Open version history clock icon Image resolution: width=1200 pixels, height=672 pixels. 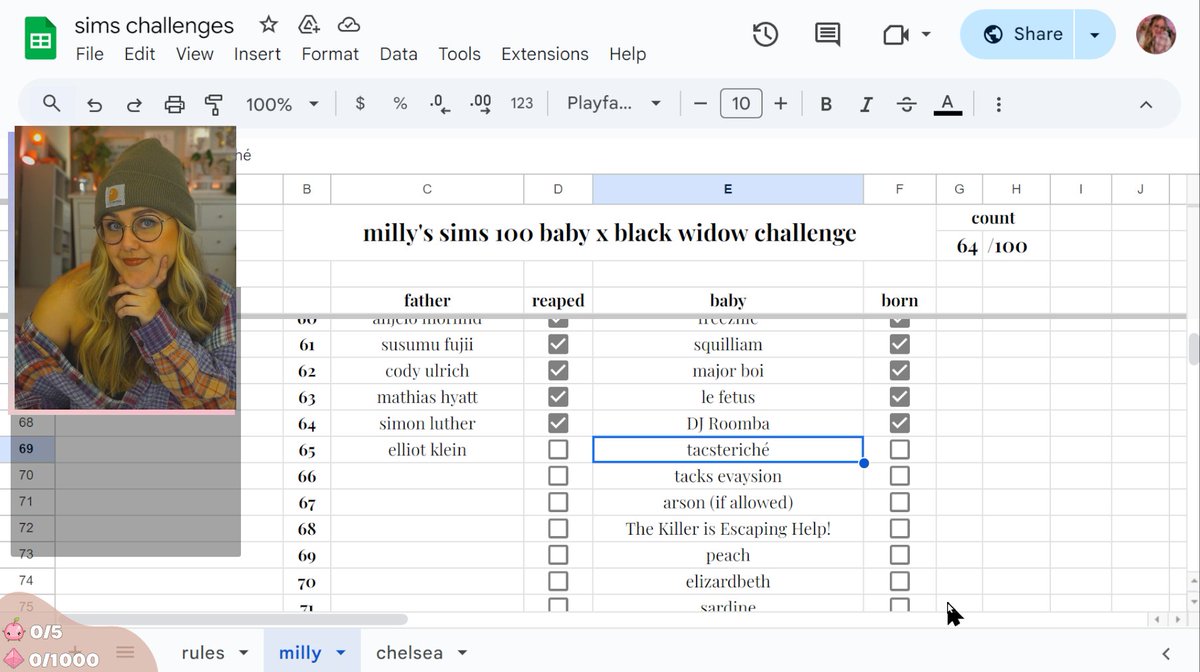click(x=765, y=35)
